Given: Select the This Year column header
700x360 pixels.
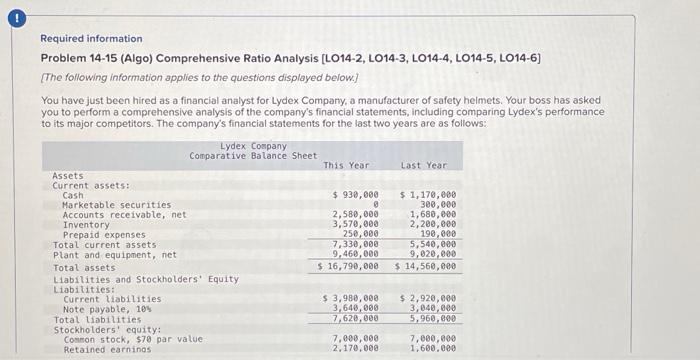Looking at the screenshot, I should pos(346,165).
